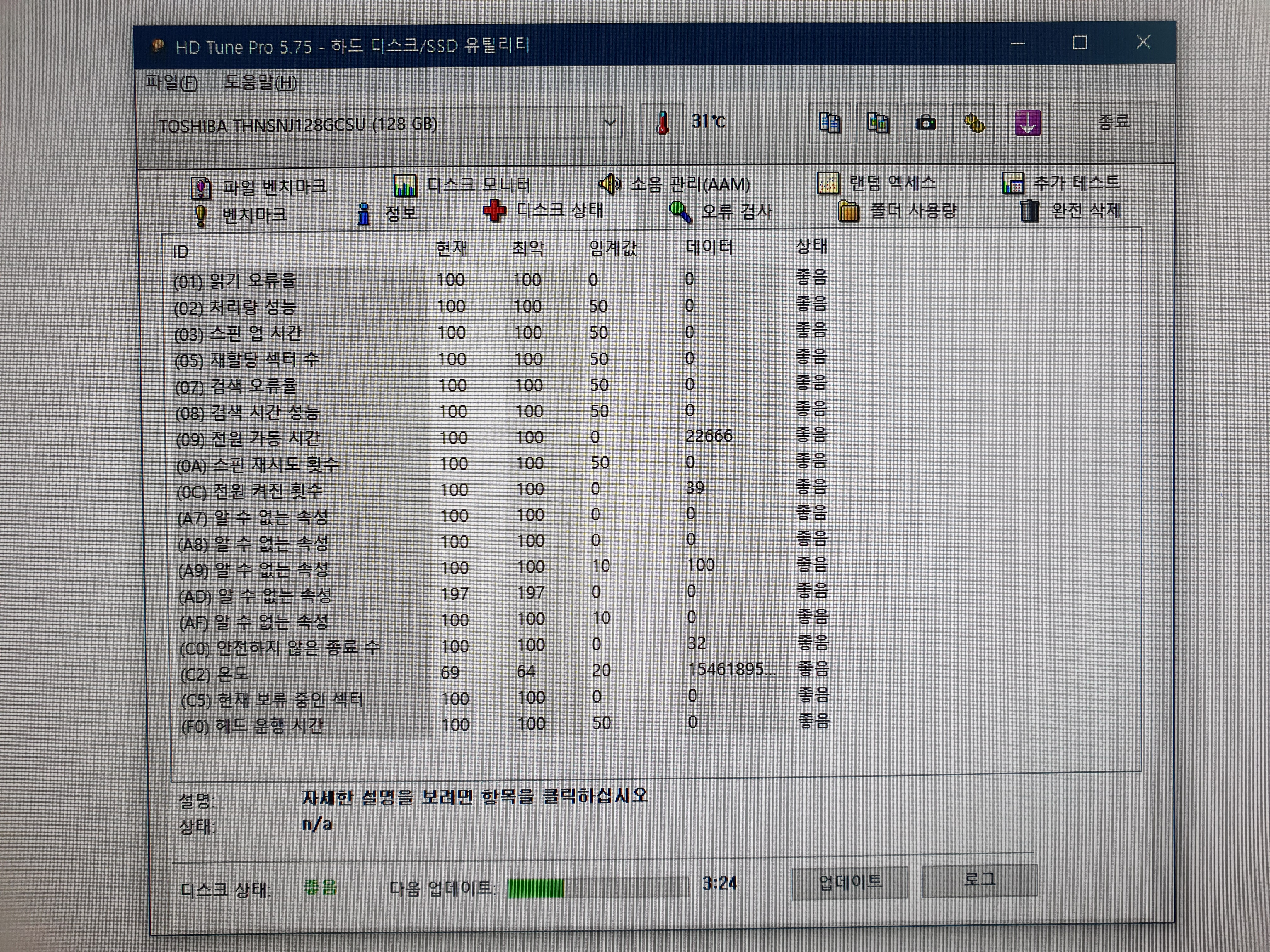Select the (07) 검색 오류율 row
This screenshot has width=1270, height=952.
point(501,386)
